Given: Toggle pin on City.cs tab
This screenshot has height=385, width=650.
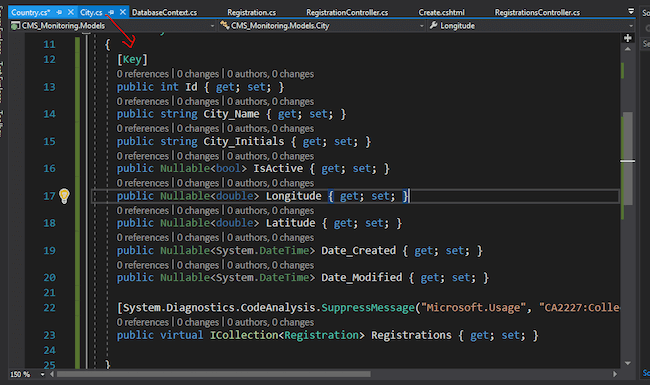Looking at the screenshot, I should 111,12.
